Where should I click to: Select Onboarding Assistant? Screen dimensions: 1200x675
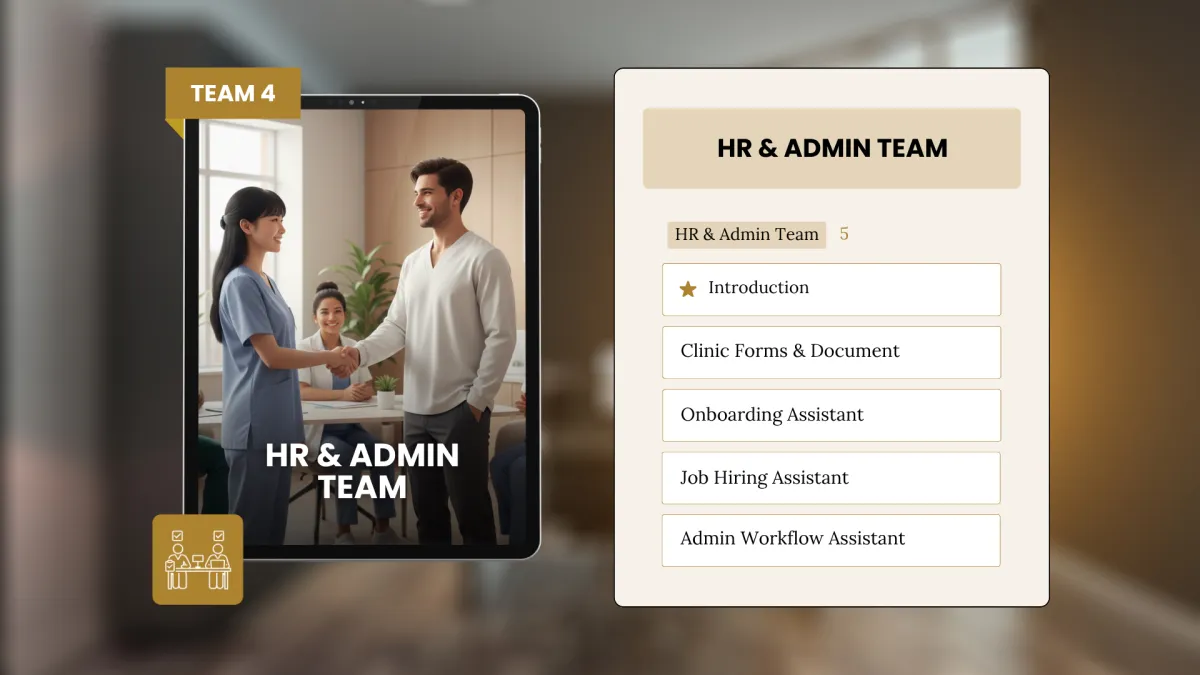click(x=831, y=415)
